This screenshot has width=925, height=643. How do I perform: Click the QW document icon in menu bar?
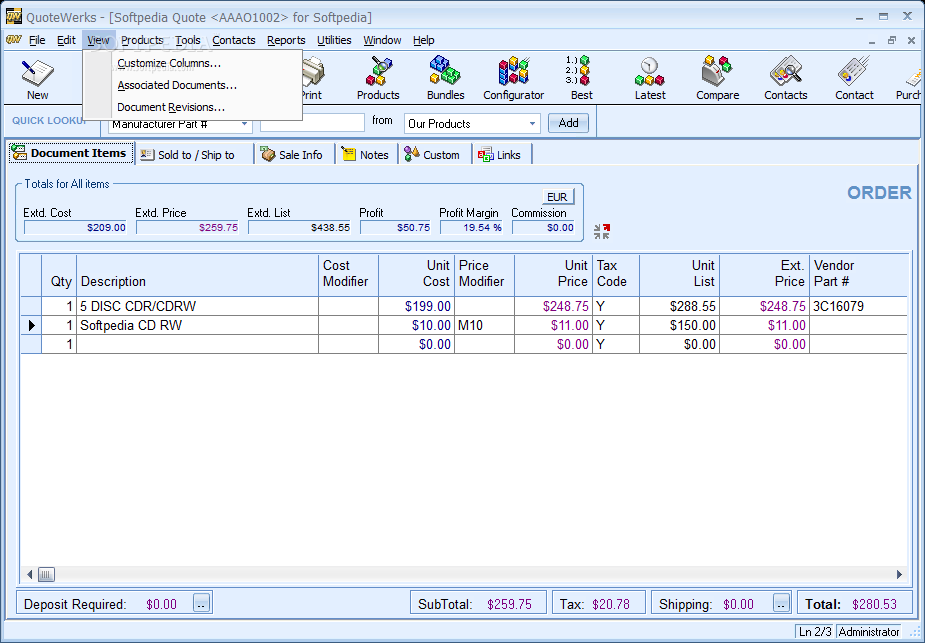pos(14,40)
